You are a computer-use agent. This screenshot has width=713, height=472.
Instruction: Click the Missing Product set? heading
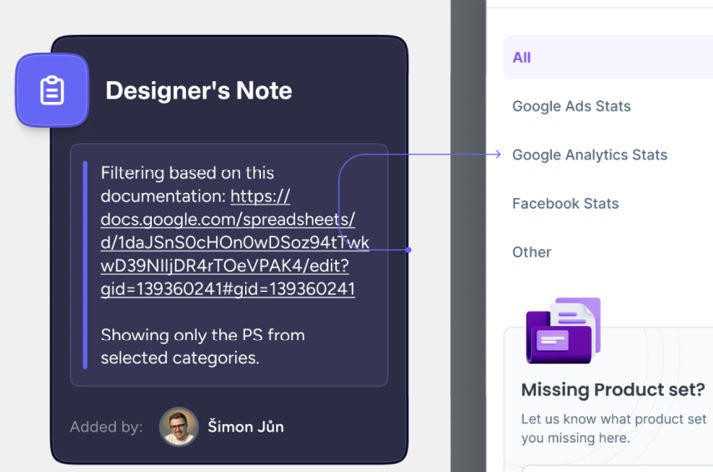click(x=613, y=390)
